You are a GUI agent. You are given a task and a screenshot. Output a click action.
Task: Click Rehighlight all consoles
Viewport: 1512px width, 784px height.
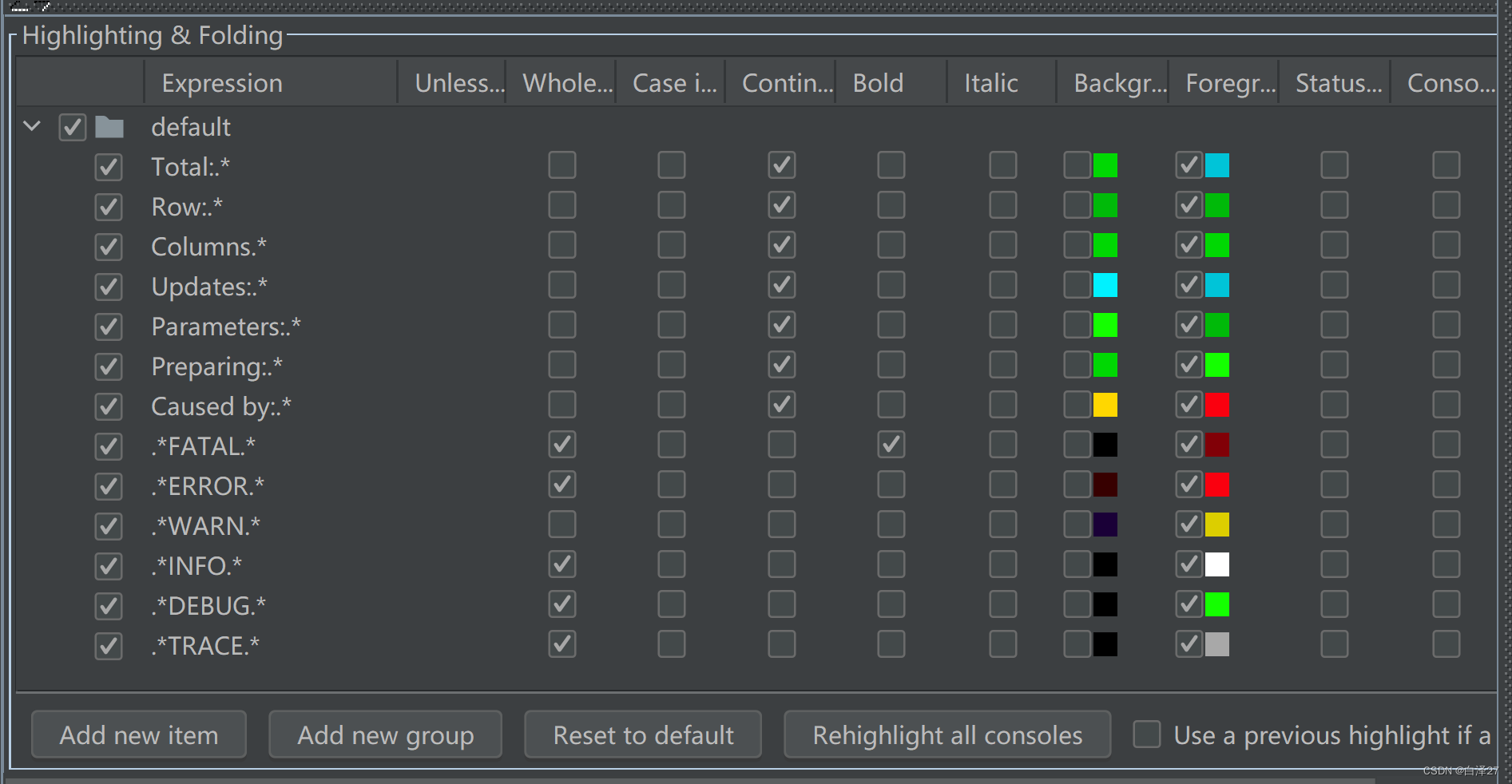coord(946,735)
